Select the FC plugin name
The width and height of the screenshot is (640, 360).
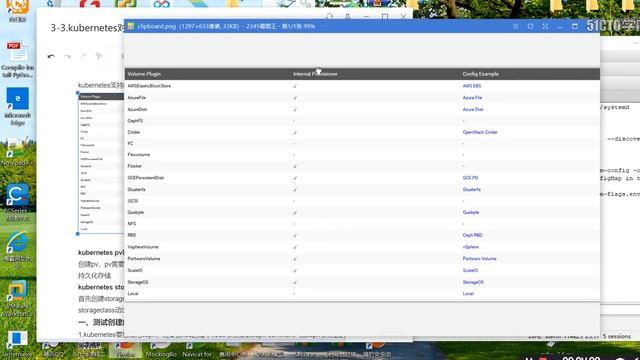pyautogui.click(x=130, y=144)
